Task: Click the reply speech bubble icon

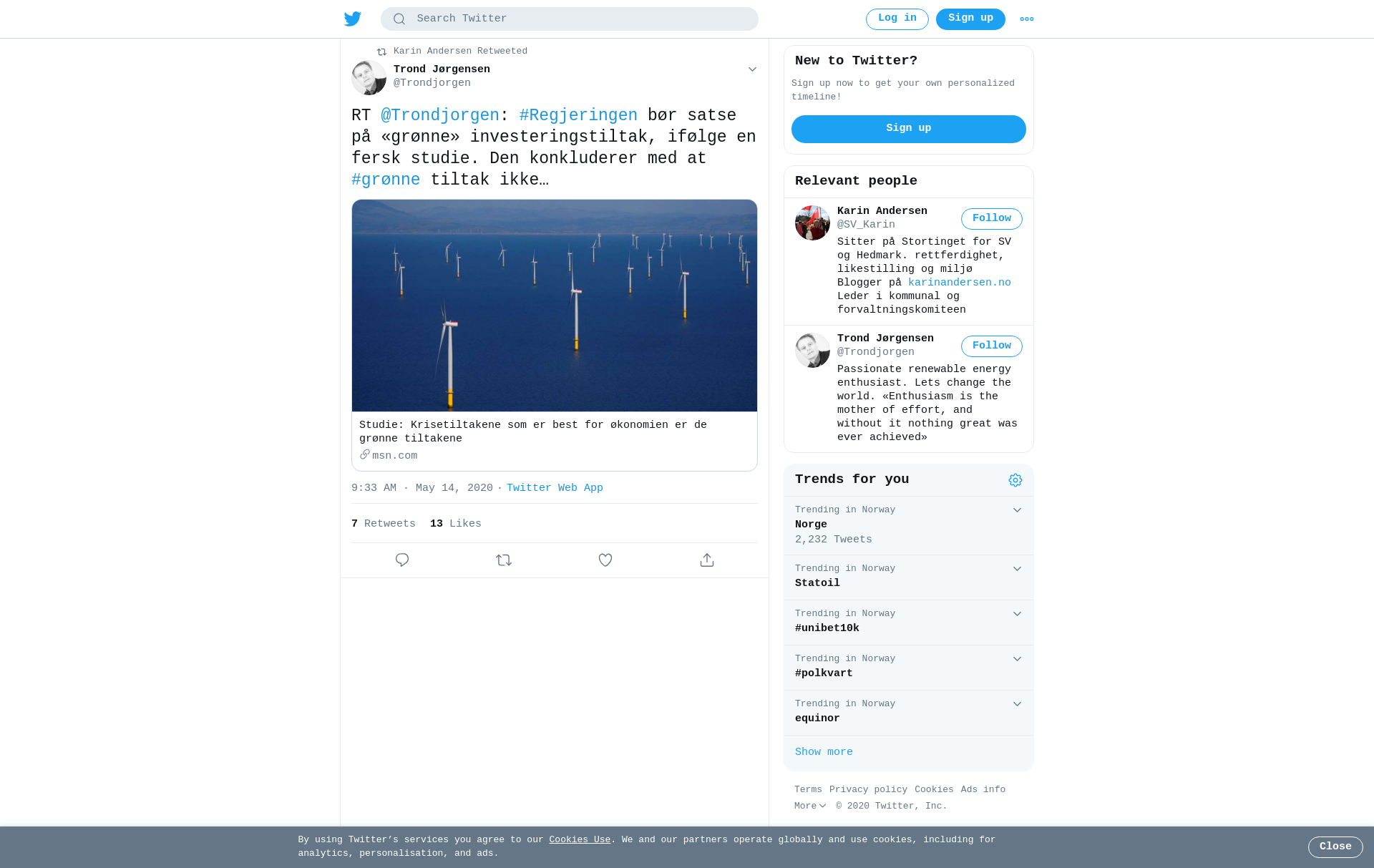Action: click(402, 560)
